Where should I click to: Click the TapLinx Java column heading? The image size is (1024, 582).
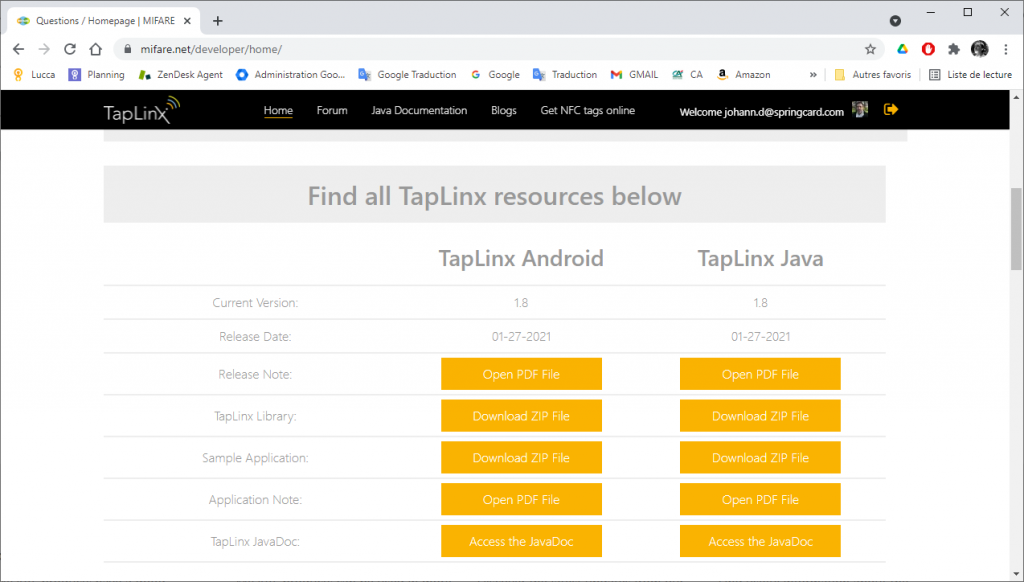pos(760,259)
